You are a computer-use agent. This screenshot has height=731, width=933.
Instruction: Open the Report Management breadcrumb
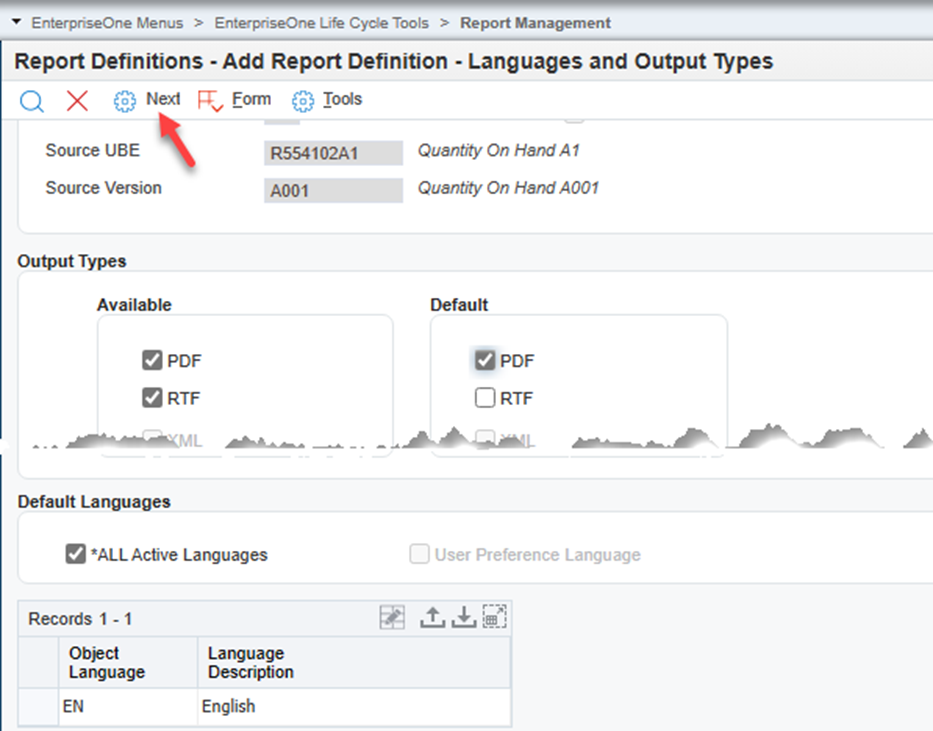535,23
